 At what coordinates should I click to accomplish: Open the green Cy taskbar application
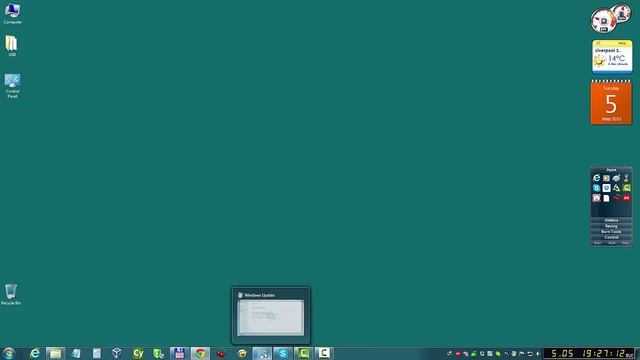coord(138,353)
